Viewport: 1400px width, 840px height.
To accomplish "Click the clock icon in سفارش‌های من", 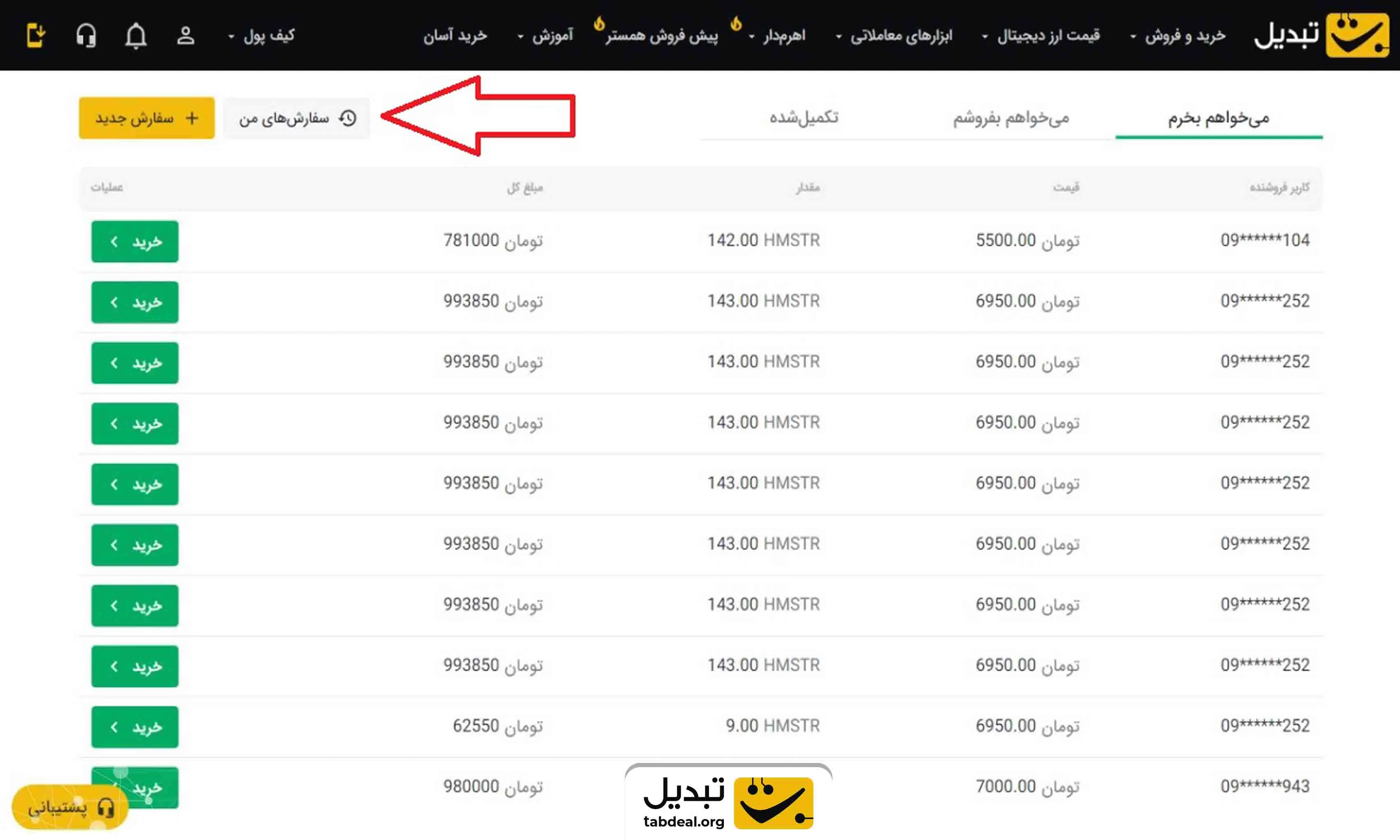I will point(347,118).
